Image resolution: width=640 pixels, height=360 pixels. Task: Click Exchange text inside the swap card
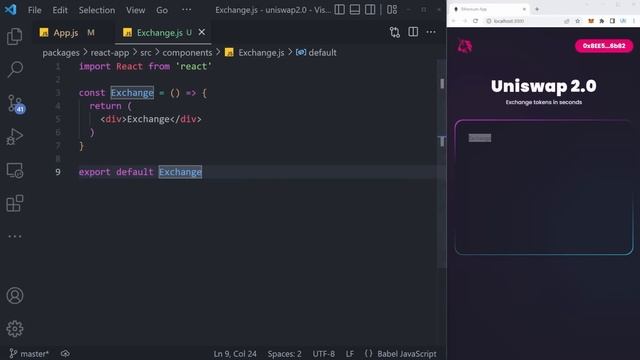[480, 138]
